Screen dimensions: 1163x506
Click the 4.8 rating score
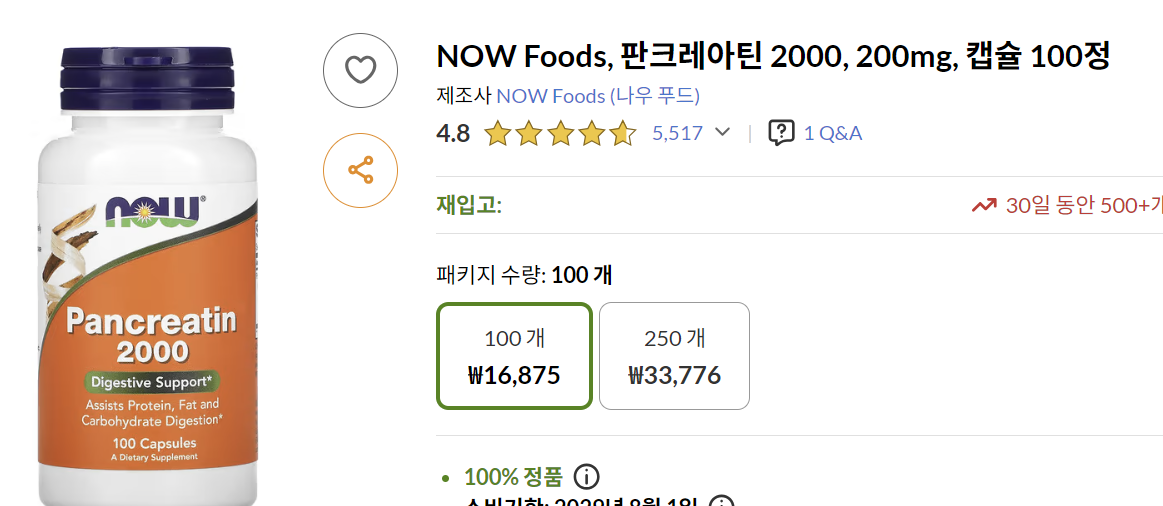[453, 133]
